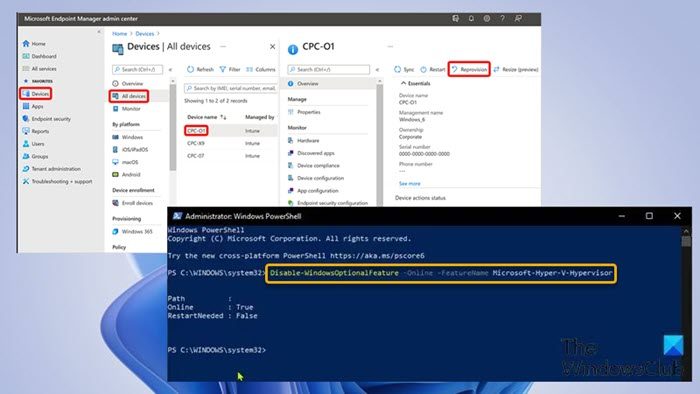Collapse the CPC-O1 menu with the chevron
Image resolution: width=700 pixels, height=394 pixels.
[377, 70]
